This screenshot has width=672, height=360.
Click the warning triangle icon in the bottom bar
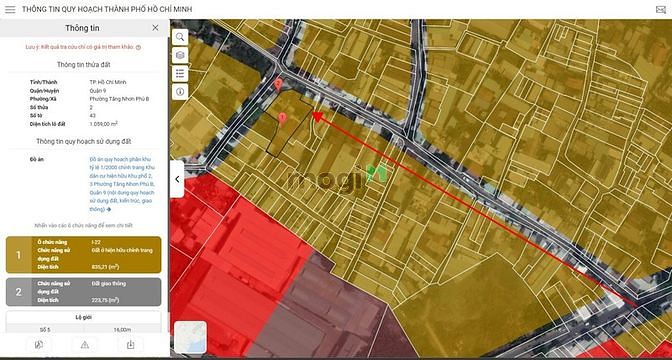point(85,345)
